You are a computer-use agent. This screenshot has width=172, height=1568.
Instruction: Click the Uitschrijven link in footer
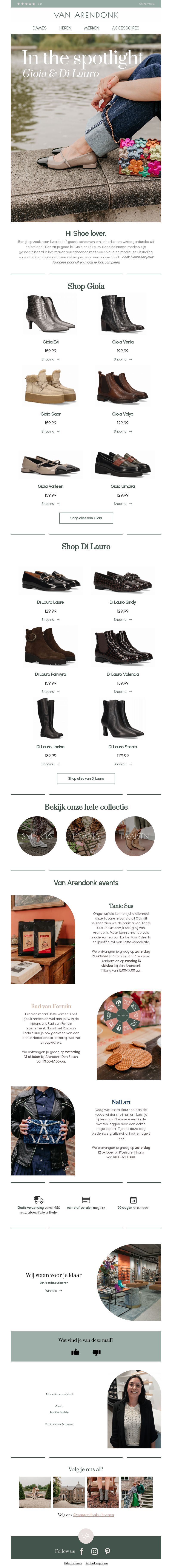(73, 1563)
